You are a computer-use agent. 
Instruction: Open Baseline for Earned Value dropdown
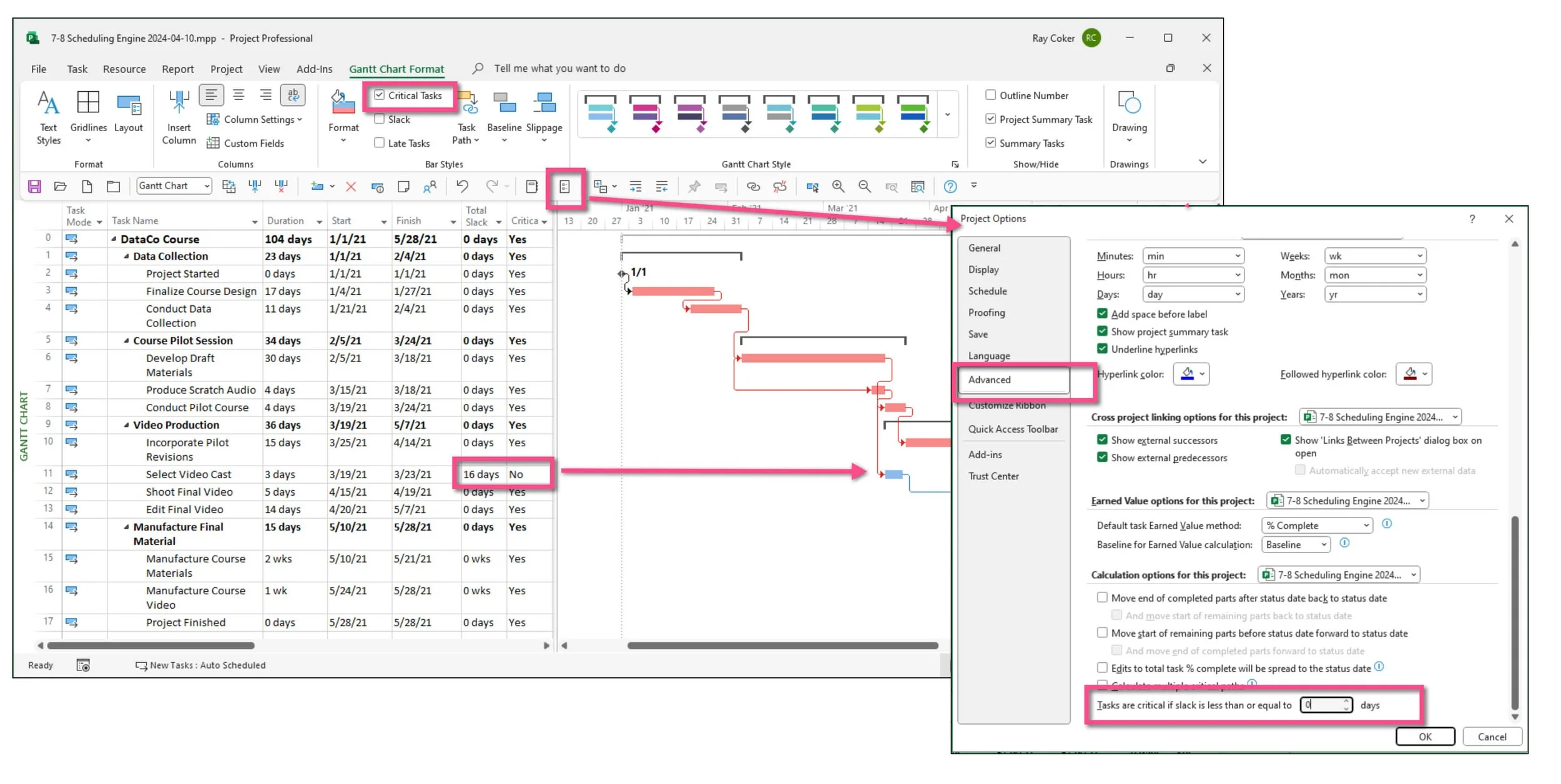pyautogui.click(x=1296, y=545)
